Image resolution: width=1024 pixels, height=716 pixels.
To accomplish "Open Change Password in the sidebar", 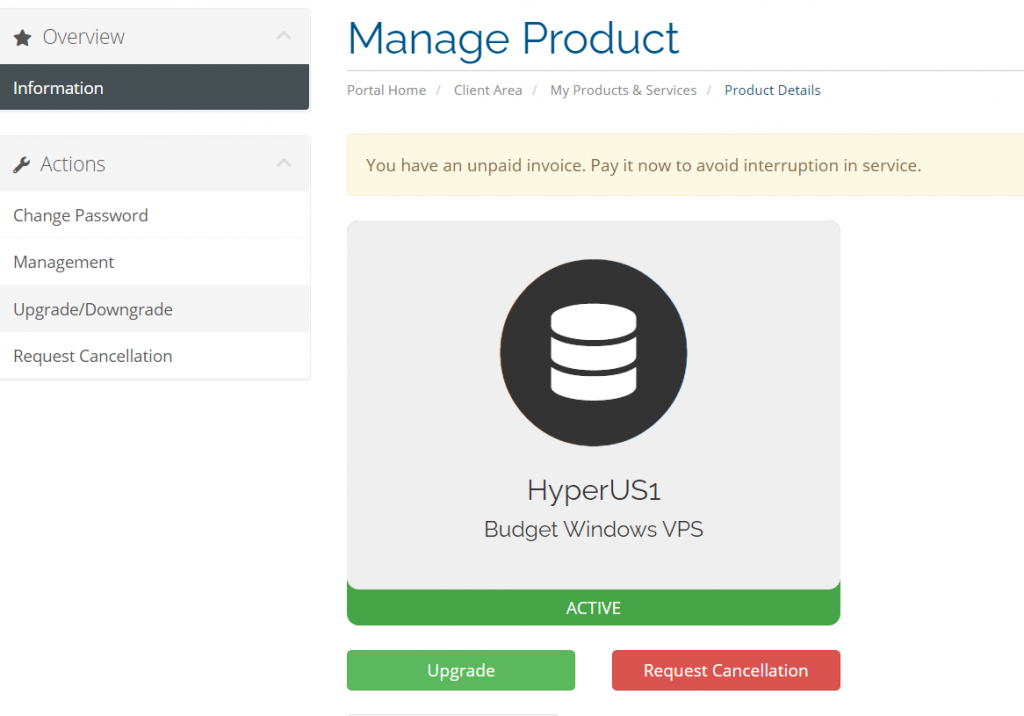I will [155, 215].
